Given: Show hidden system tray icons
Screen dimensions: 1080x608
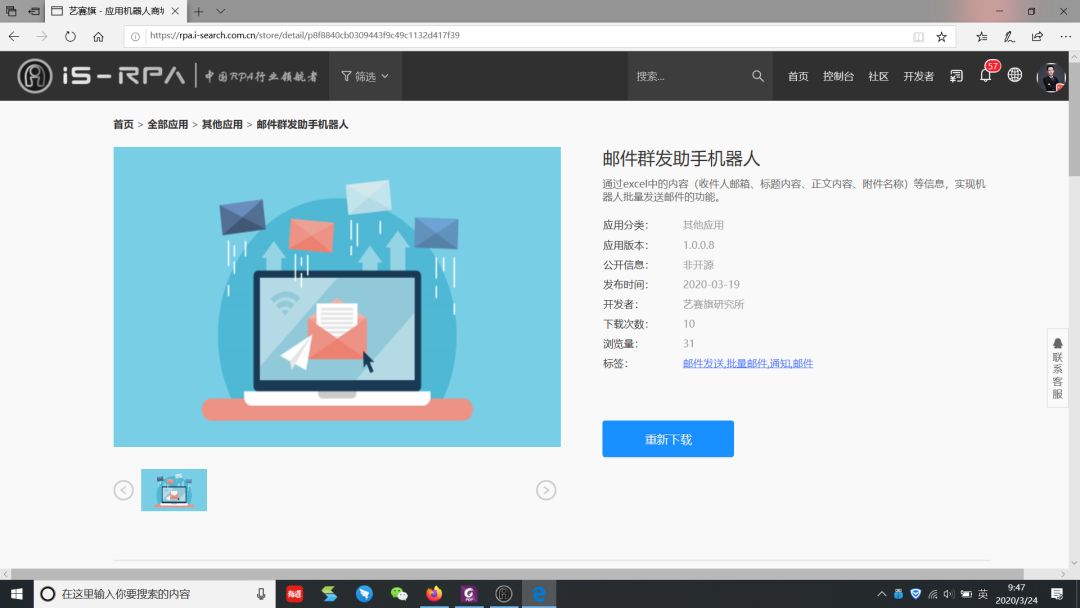Looking at the screenshot, I should coord(881,594).
